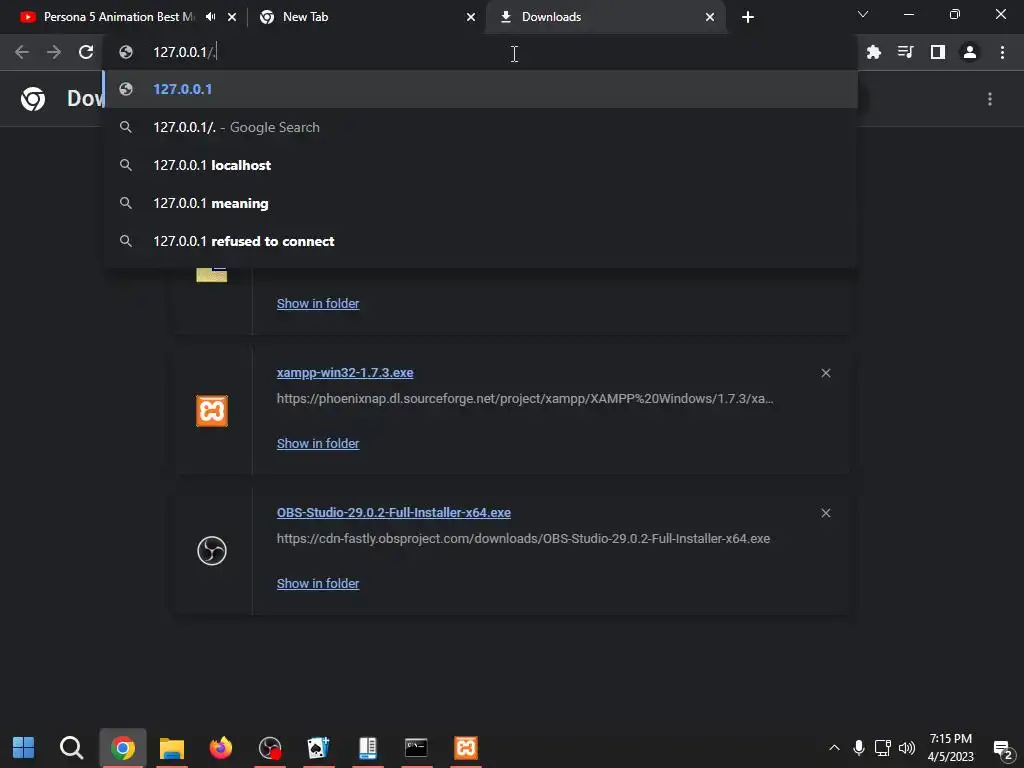The width and height of the screenshot is (1024, 768).
Task: Open the xampp-win32-1.7.3.exe download link
Action: tap(345, 373)
